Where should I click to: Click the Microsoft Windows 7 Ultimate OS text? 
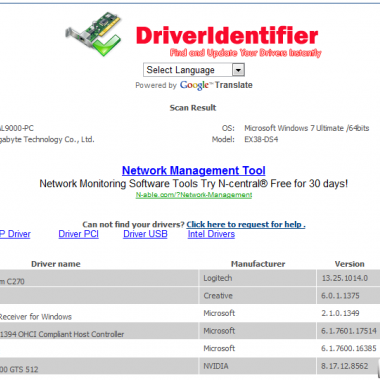coord(307,128)
